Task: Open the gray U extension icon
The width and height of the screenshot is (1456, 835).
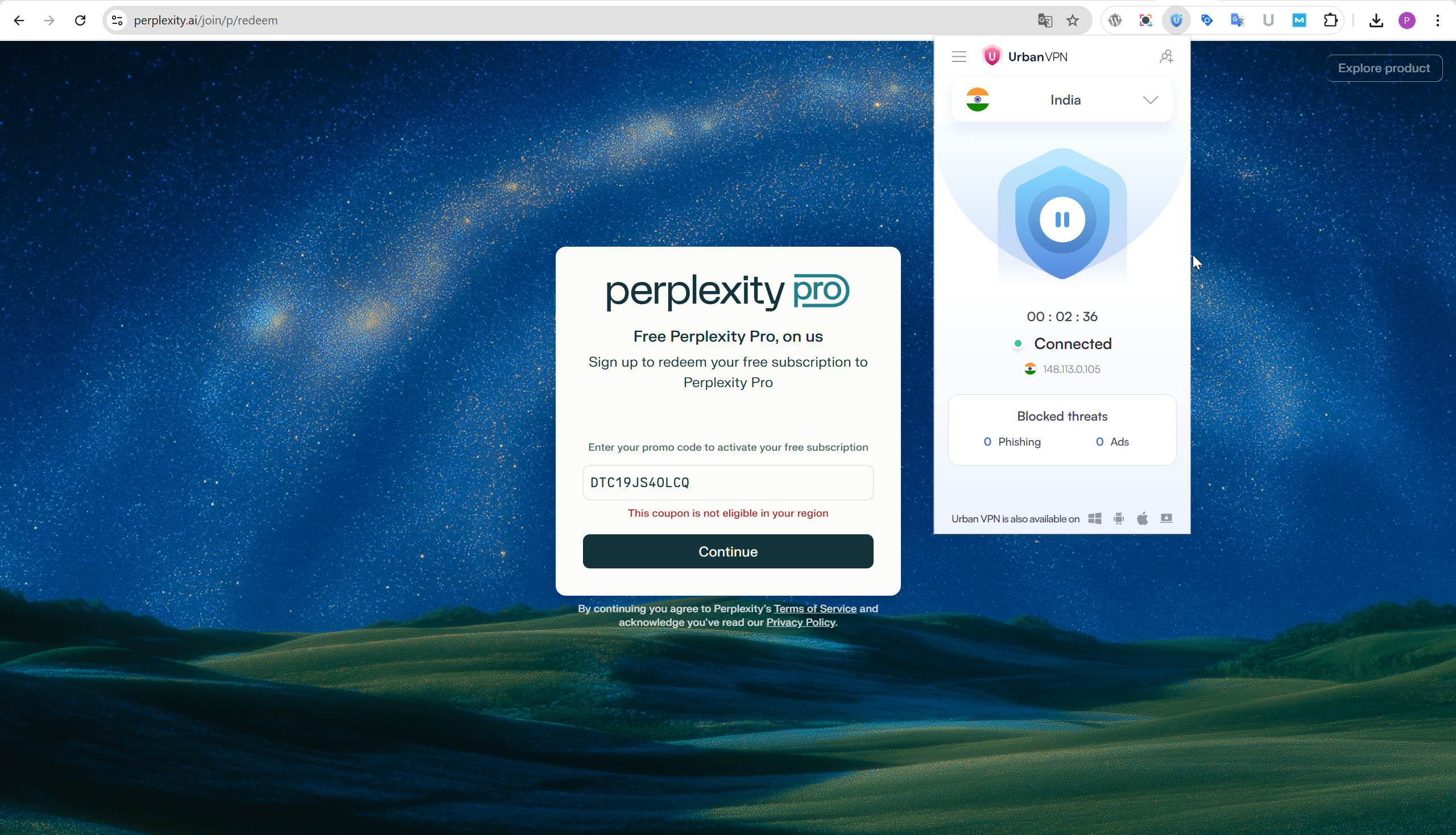Action: point(1268,20)
